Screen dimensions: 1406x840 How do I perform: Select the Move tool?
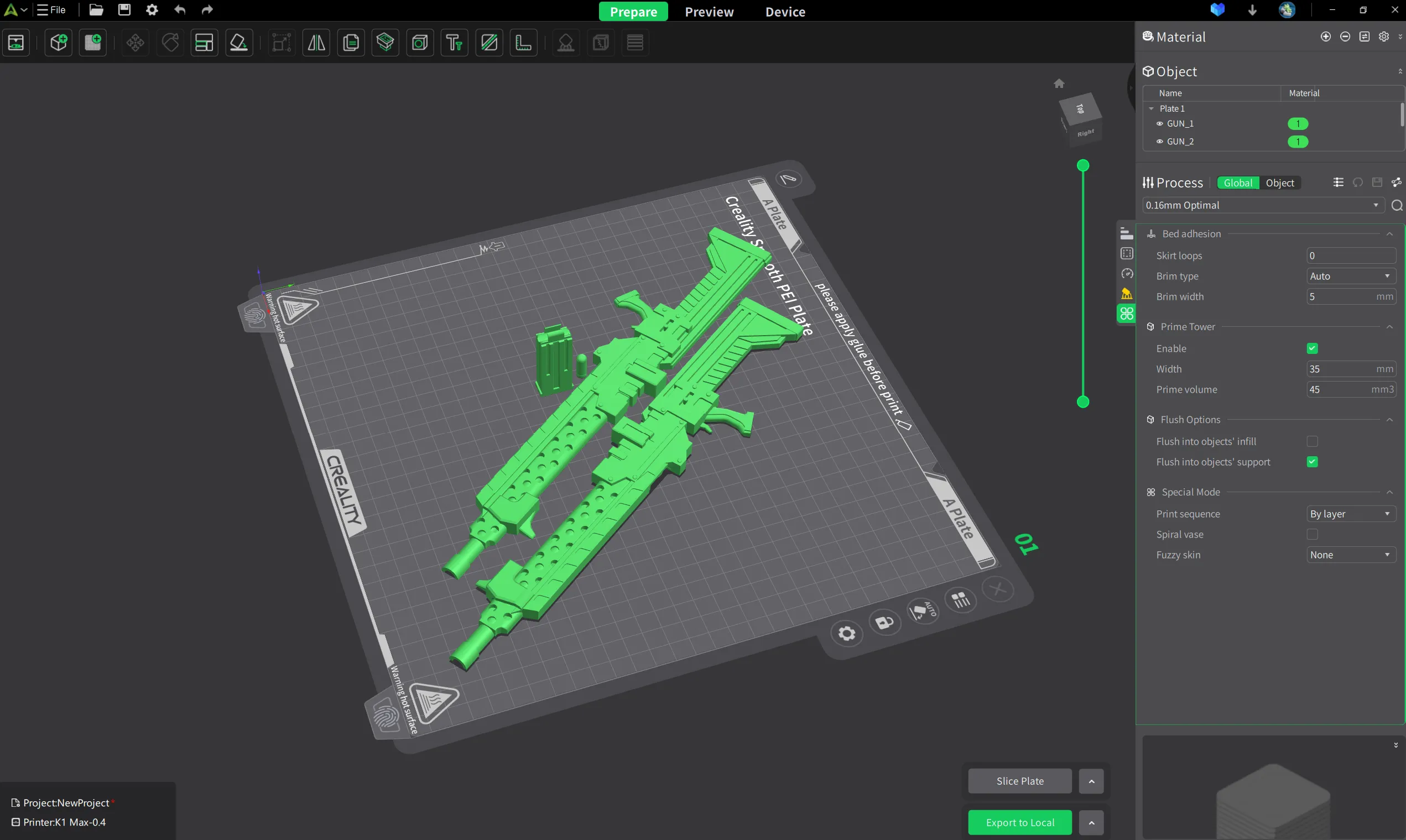pyautogui.click(x=134, y=43)
